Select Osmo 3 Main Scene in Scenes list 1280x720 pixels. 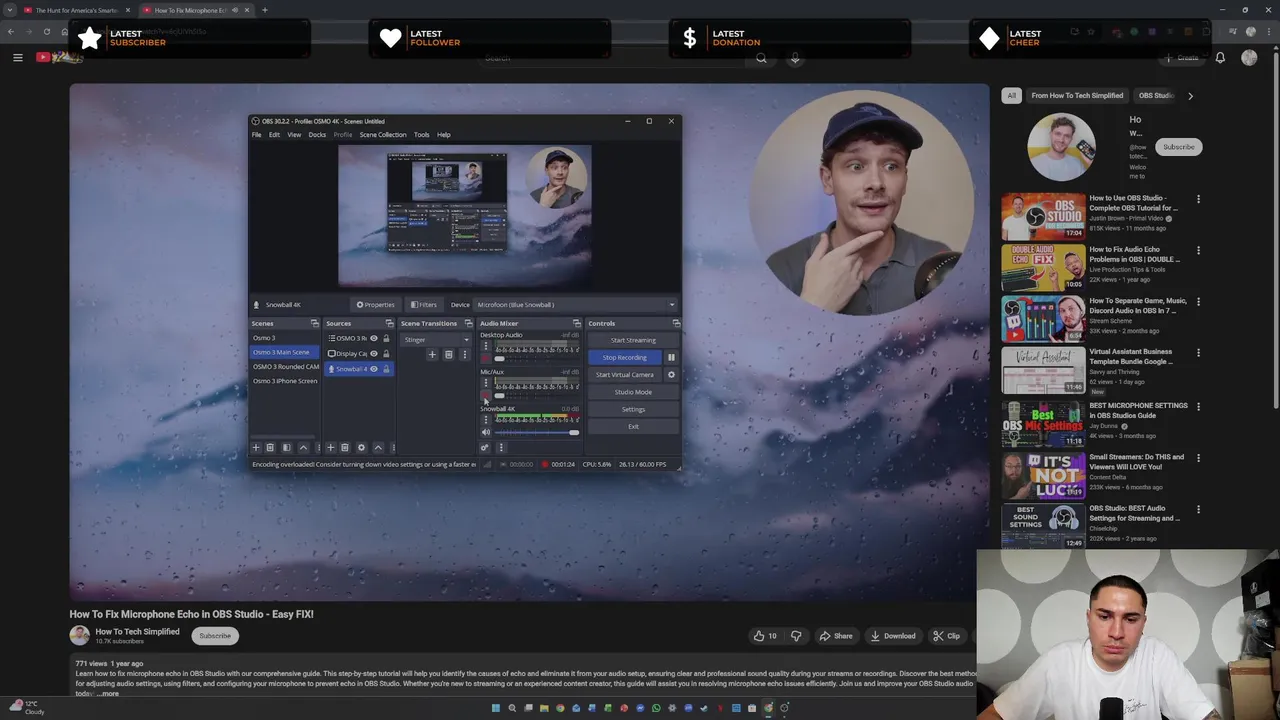point(284,352)
